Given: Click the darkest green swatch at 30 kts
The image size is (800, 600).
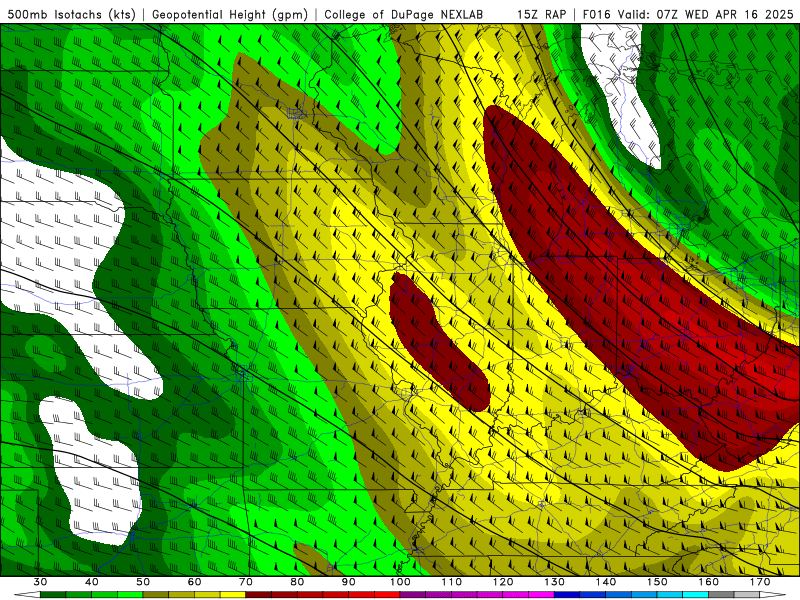Looking at the screenshot, I should point(53,595).
